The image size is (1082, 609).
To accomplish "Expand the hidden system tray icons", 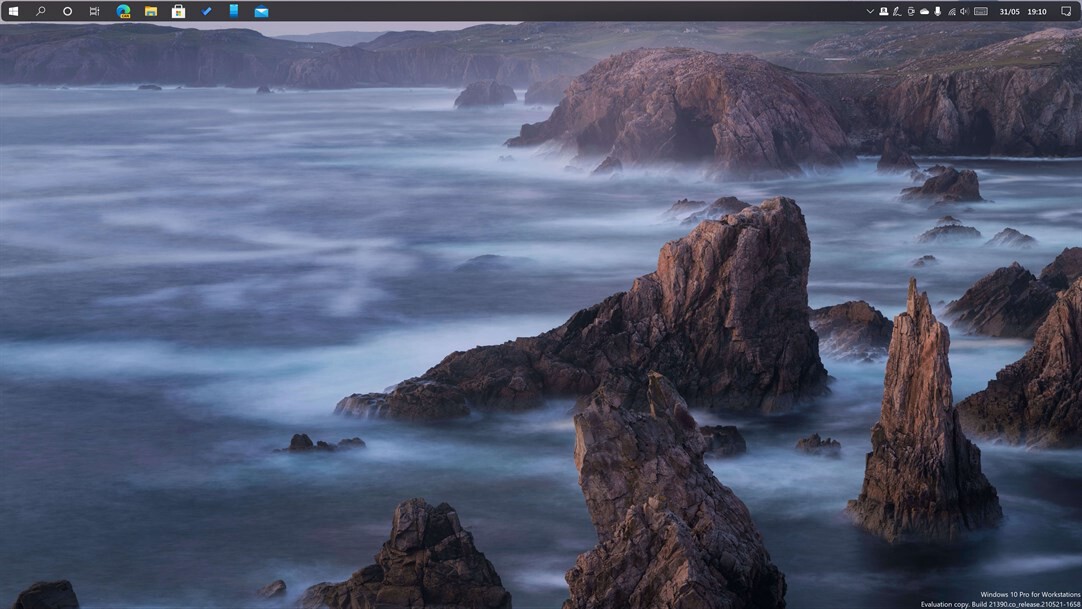I will (870, 11).
